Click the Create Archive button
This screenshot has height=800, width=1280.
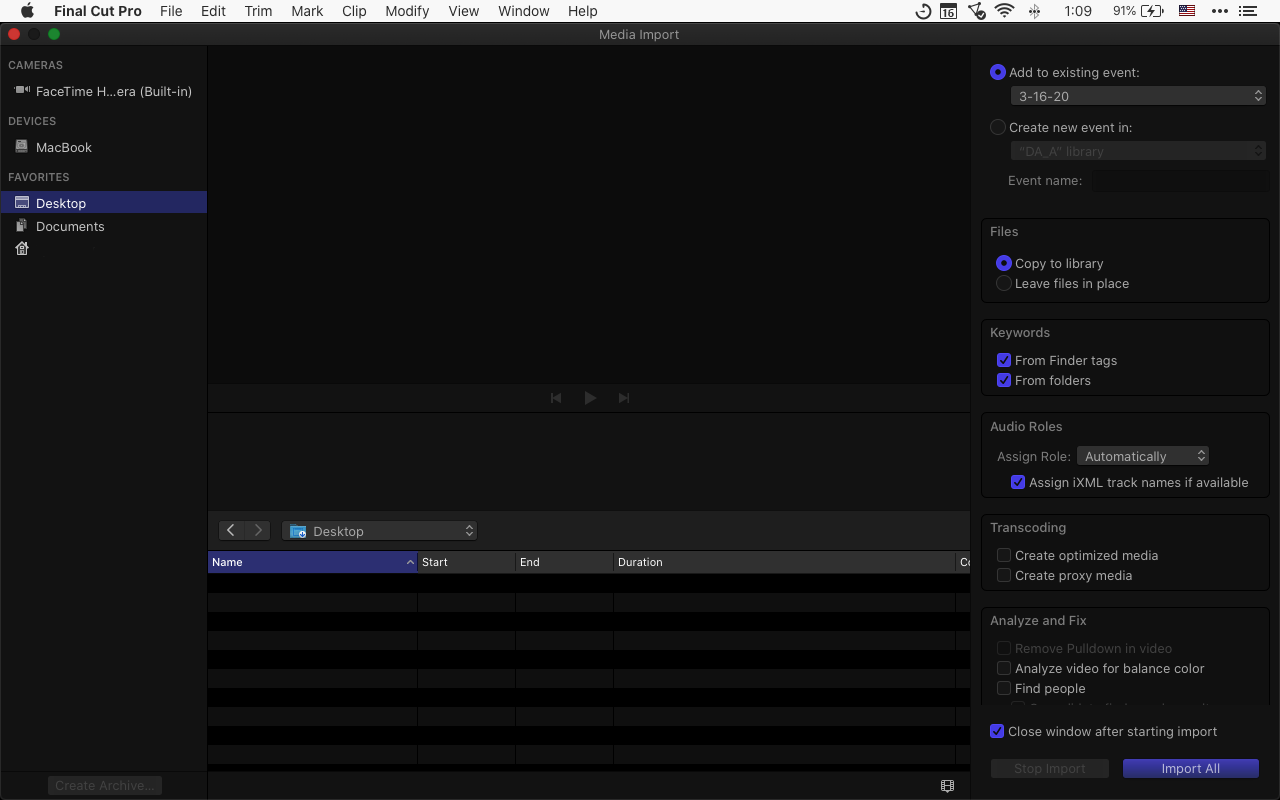tap(104, 785)
